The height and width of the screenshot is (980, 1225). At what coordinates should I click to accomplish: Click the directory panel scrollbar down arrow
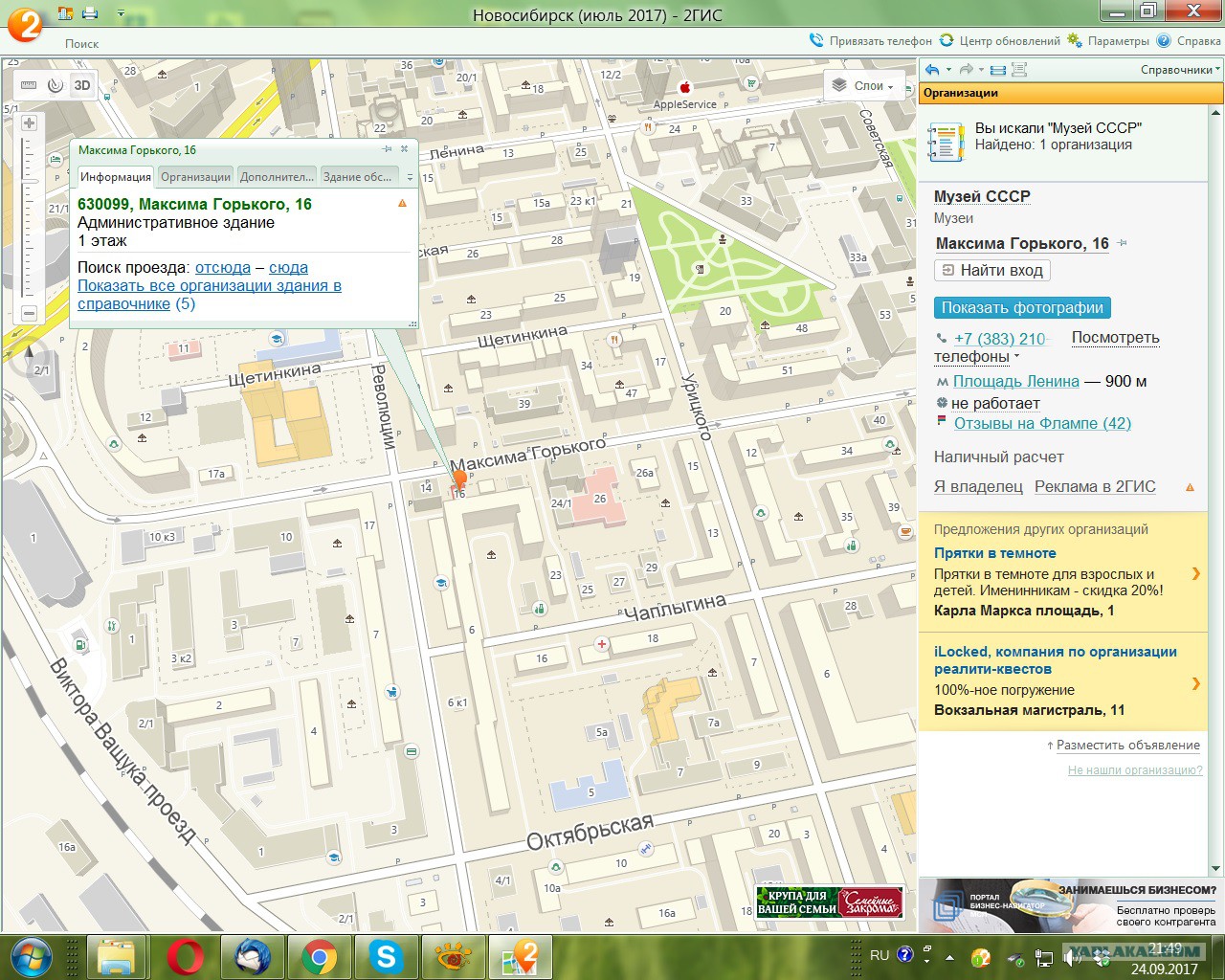[1215, 869]
